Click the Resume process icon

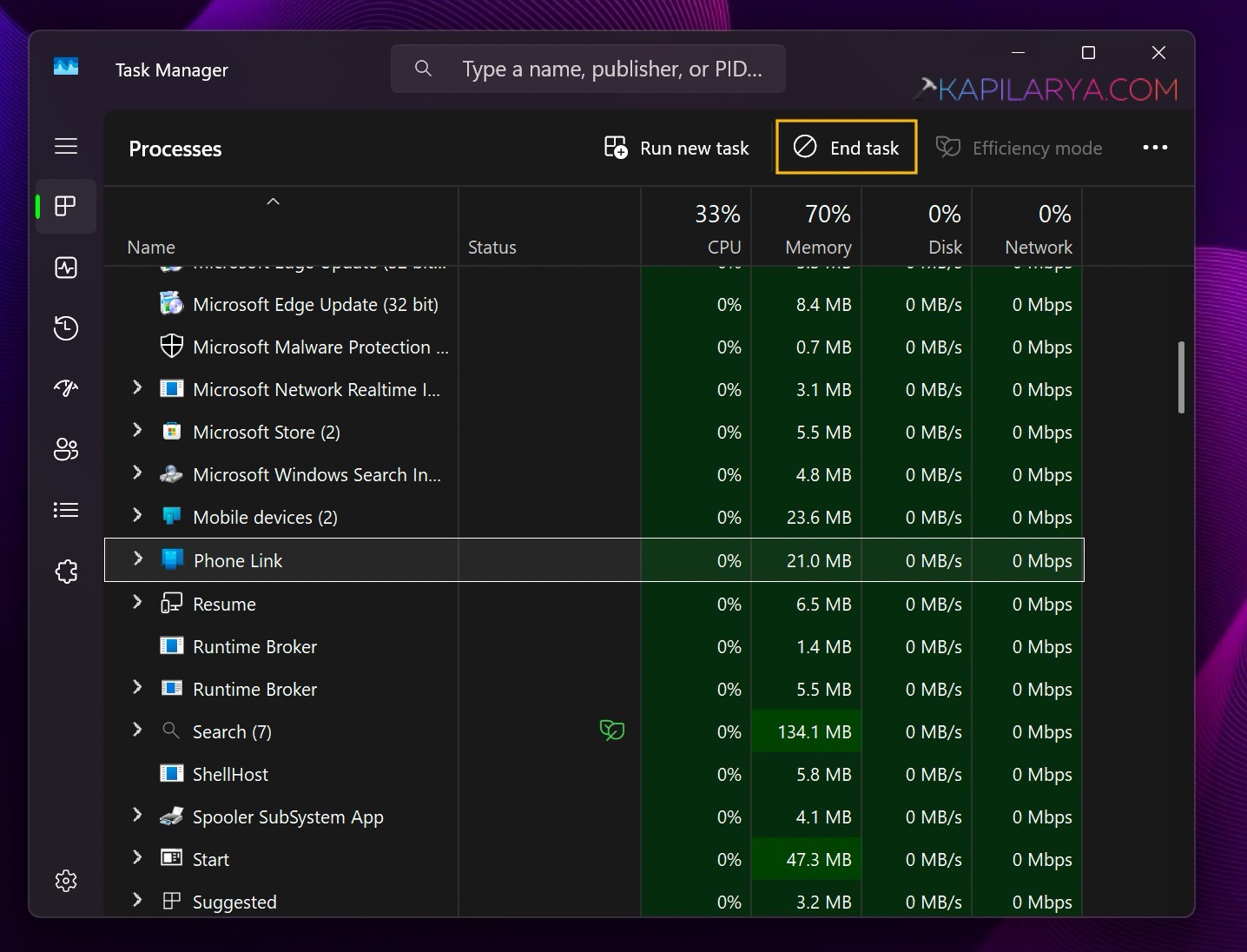pyautogui.click(x=172, y=603)
